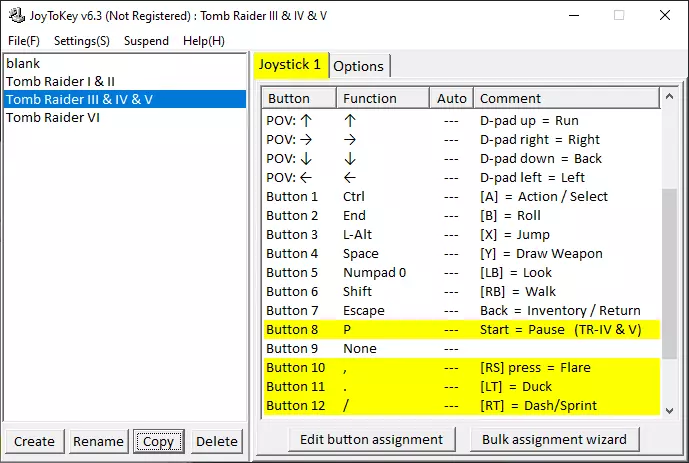
Task: Open the Settings(S) menu
Action: 82,41
